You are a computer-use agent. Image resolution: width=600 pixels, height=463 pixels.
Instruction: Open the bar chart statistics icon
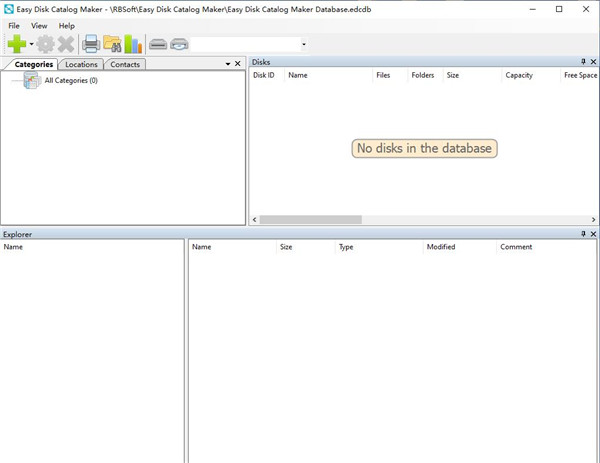click(133, 44)
